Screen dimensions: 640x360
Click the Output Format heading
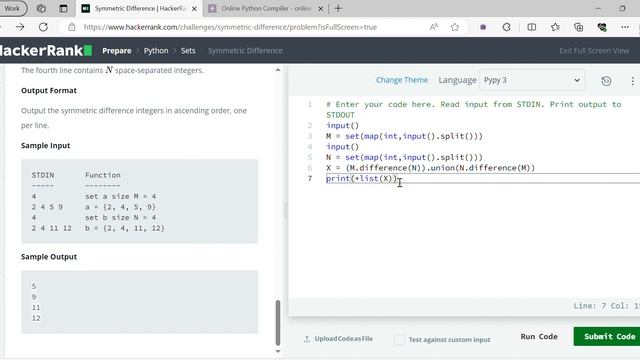coord(49,91)
